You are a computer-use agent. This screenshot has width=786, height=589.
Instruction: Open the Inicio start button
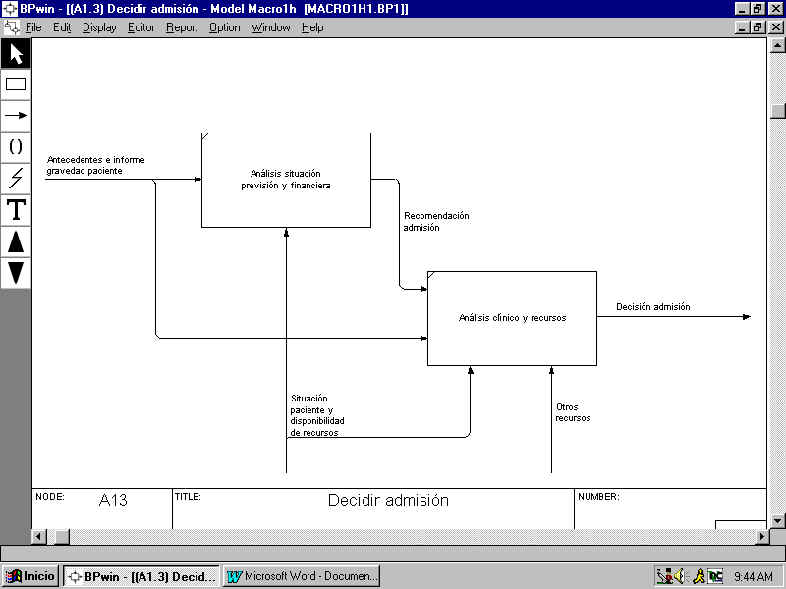[31, 575]
